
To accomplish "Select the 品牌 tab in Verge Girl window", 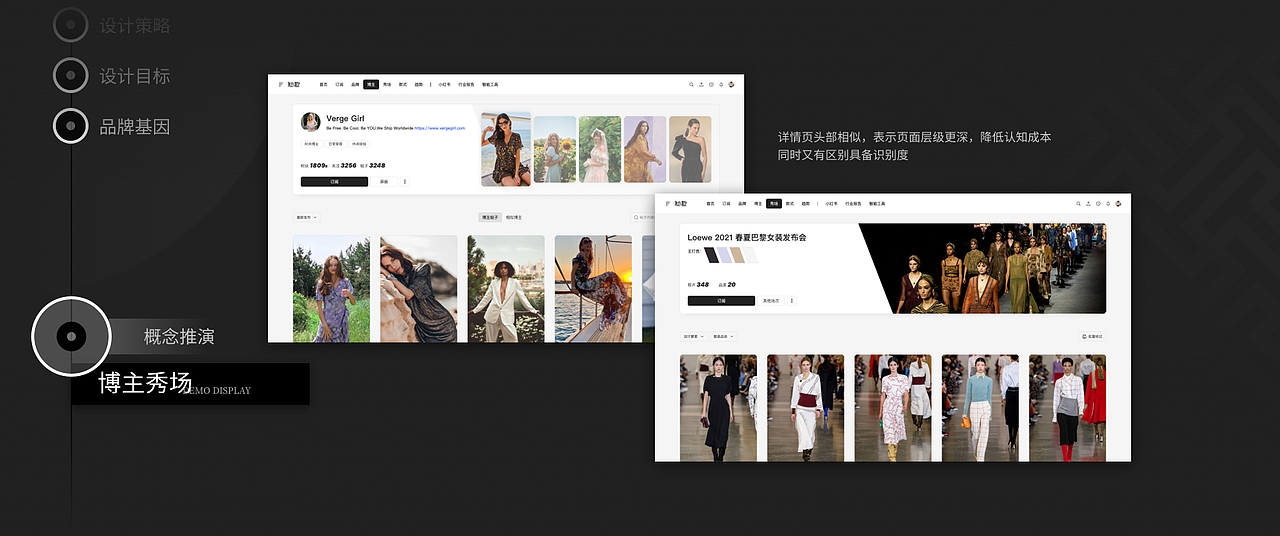I will 355,85.
